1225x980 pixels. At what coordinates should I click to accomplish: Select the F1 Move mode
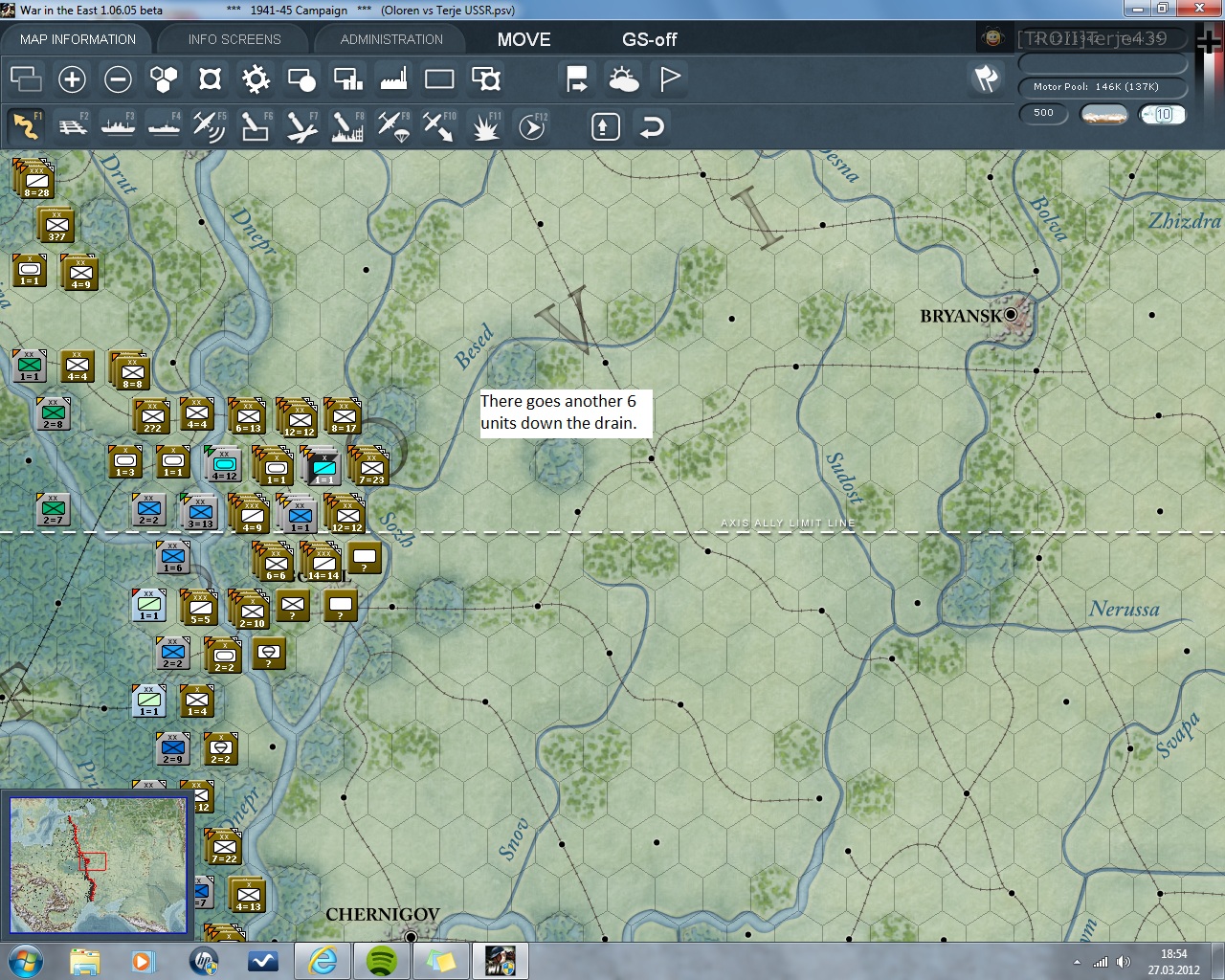[26, 126]
